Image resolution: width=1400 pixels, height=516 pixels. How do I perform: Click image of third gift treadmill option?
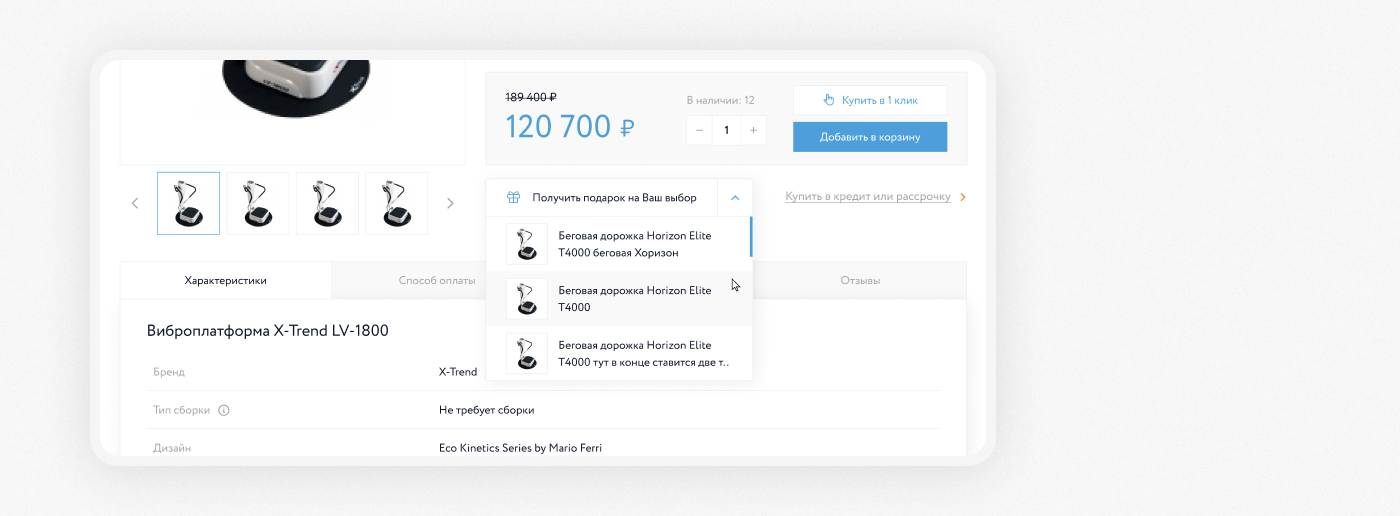[527, 353]
